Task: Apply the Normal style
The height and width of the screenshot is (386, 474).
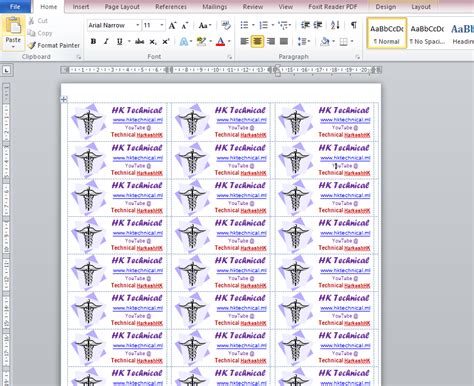Action: coord(387,33)
